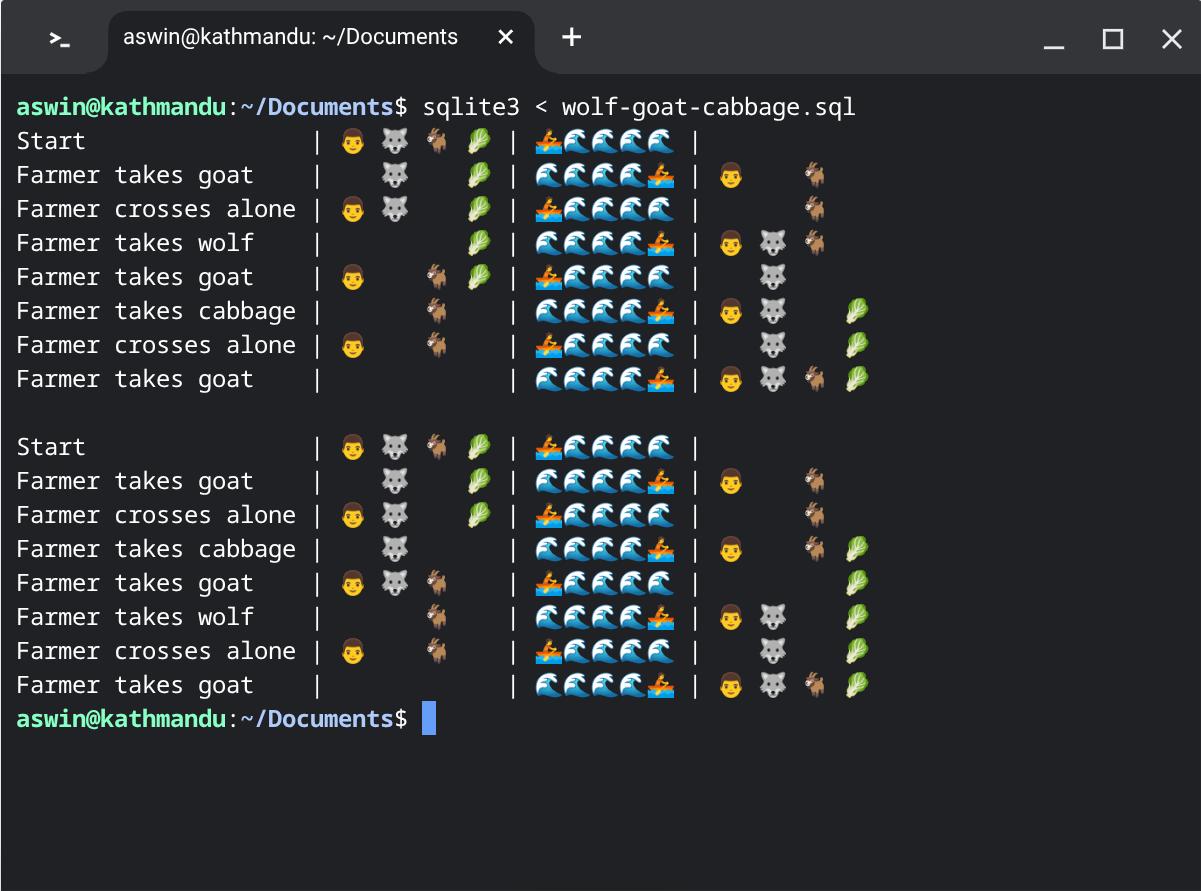Select the aswin@kathmandu: ~/Documents tab

point(290,38)
